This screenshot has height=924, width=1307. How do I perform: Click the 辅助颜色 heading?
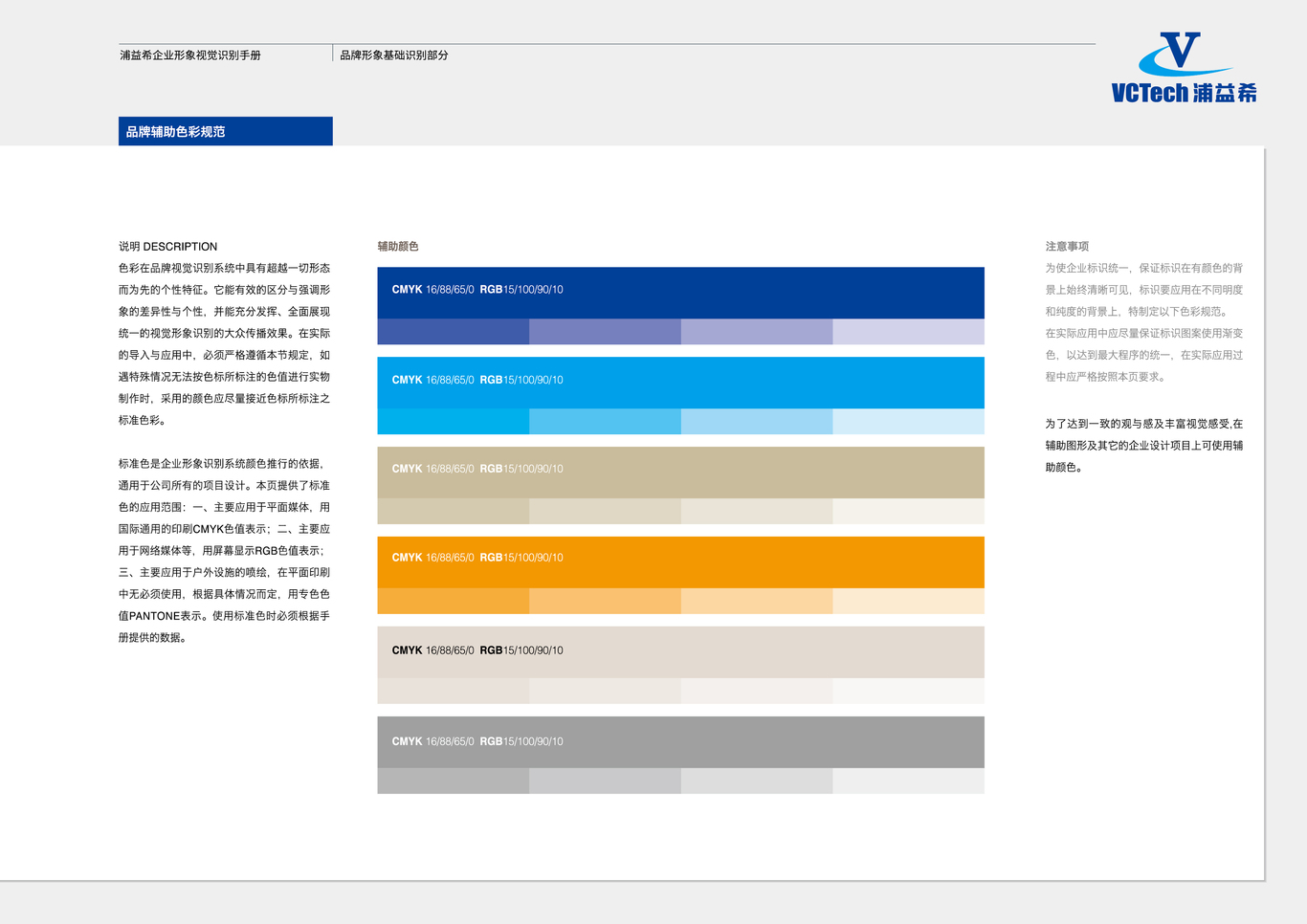click(398, 247)
